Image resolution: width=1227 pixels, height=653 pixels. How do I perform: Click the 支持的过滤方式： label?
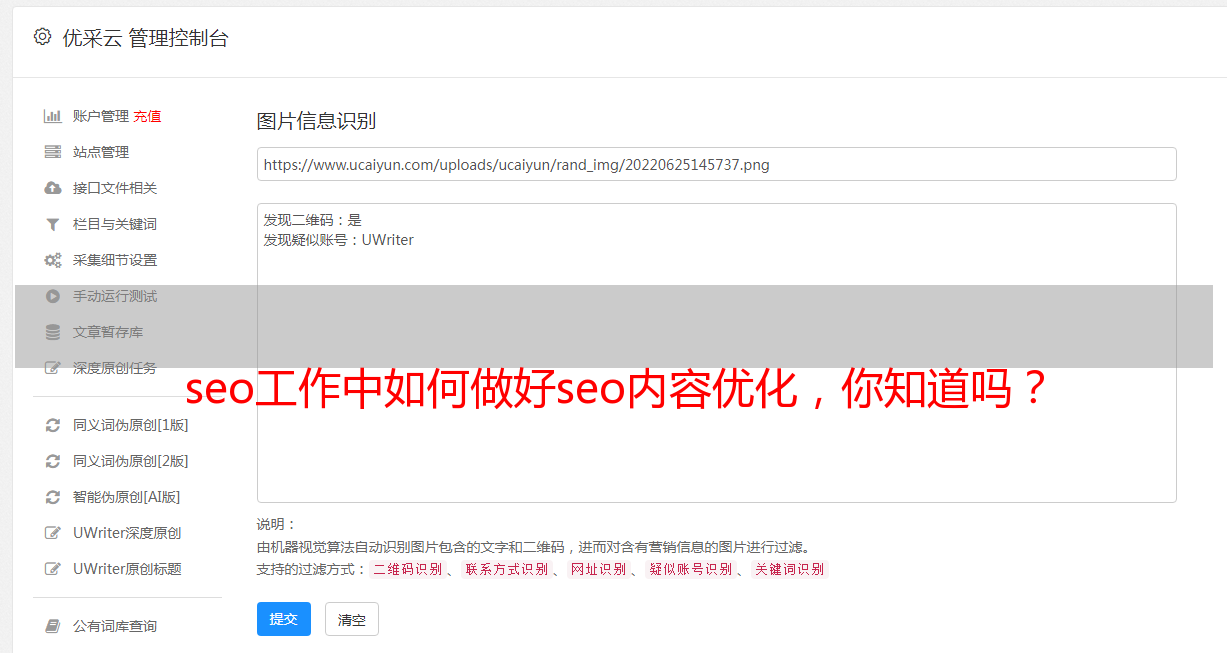[x=312, y=569]
